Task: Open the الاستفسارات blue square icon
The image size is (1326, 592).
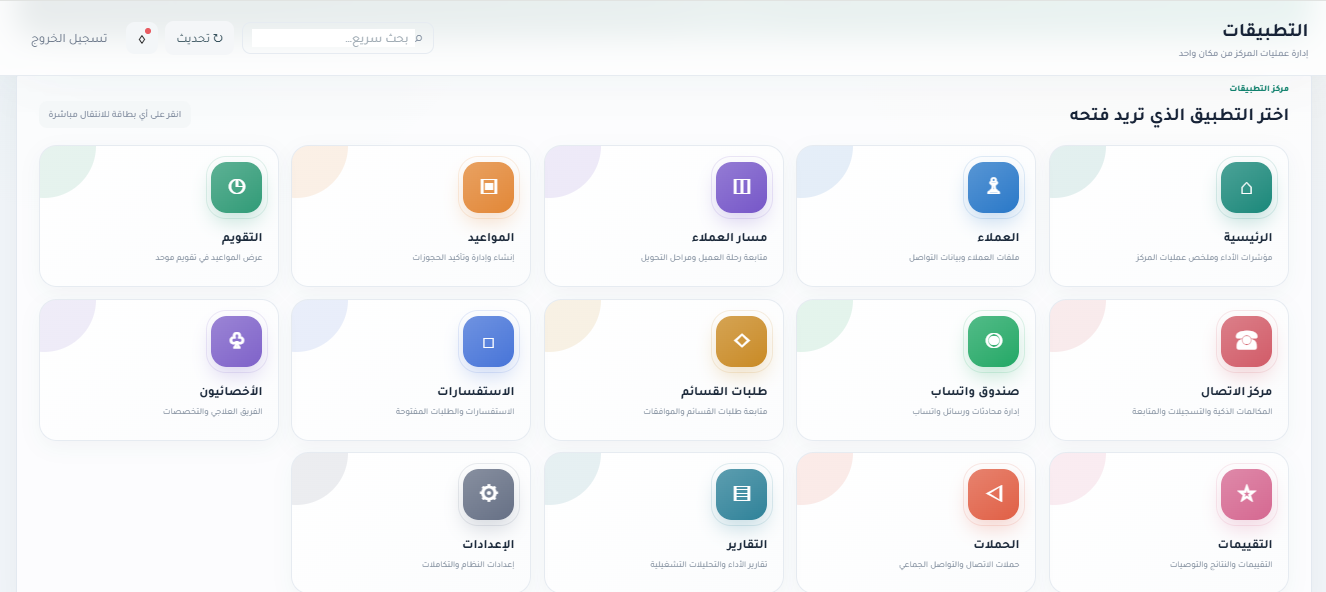Action: 488,341
